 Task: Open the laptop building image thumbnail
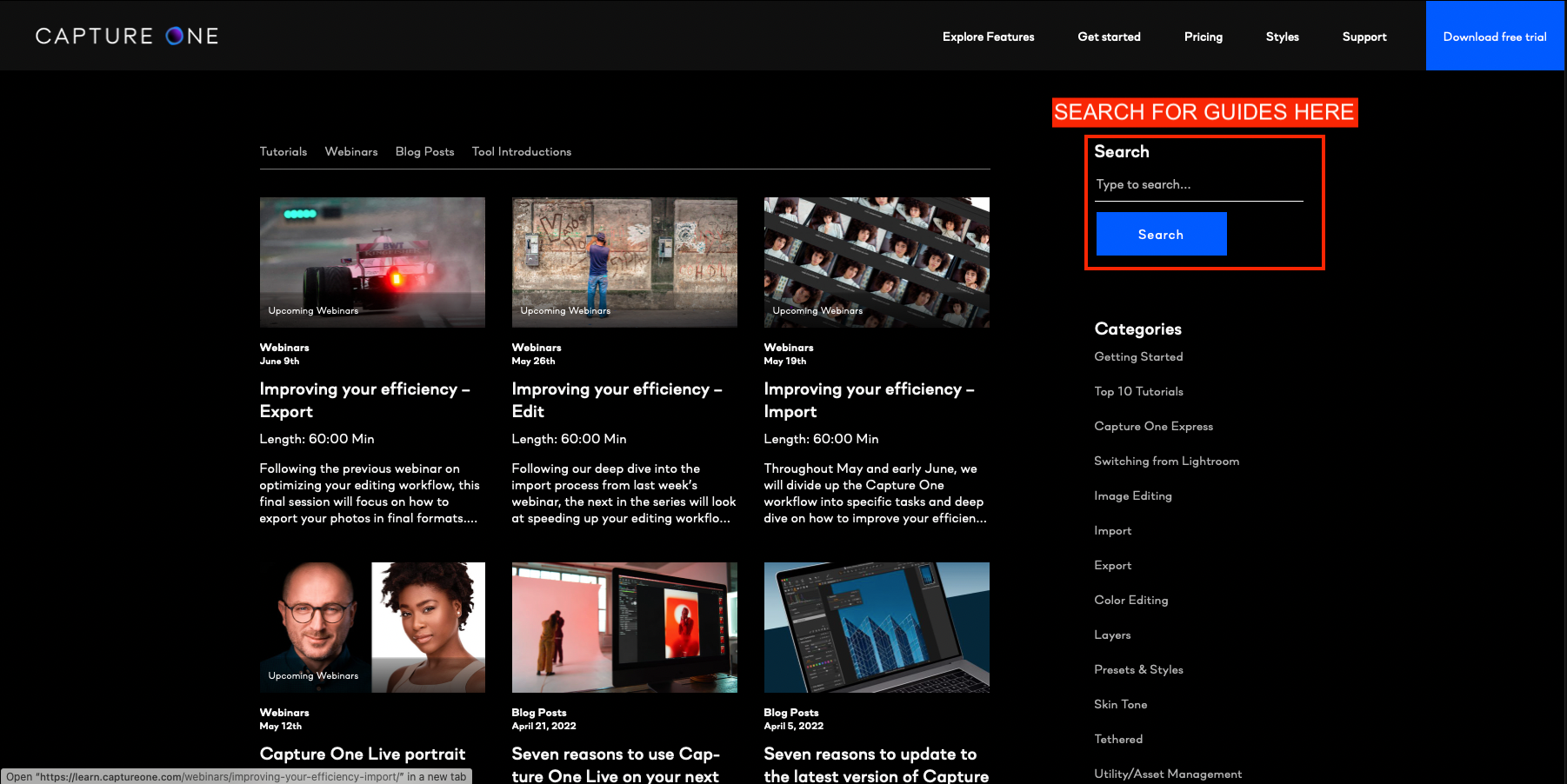tap(877, 628)
